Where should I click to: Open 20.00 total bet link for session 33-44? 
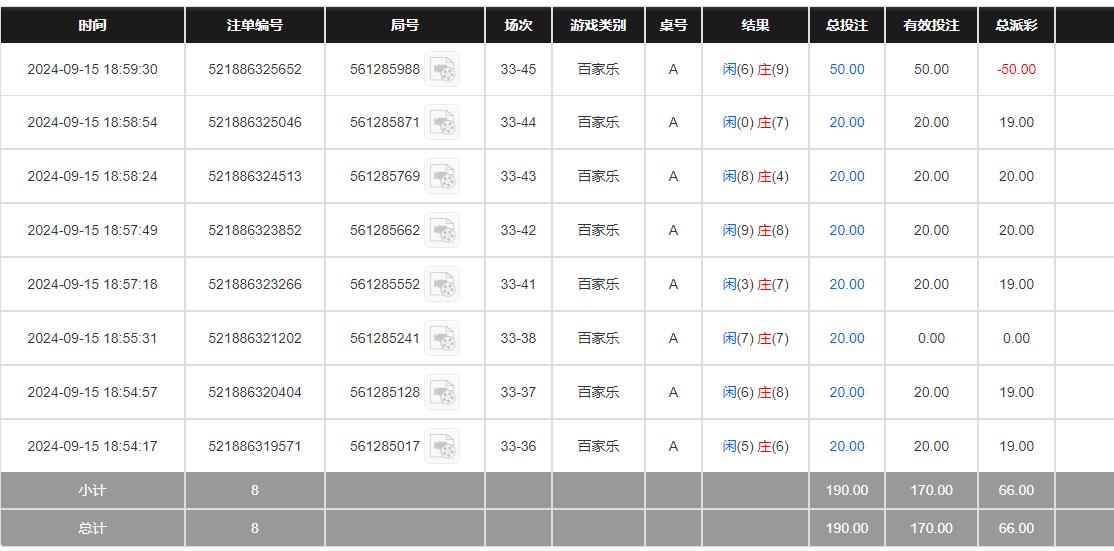pyautogui.click(x=847, y=123)
